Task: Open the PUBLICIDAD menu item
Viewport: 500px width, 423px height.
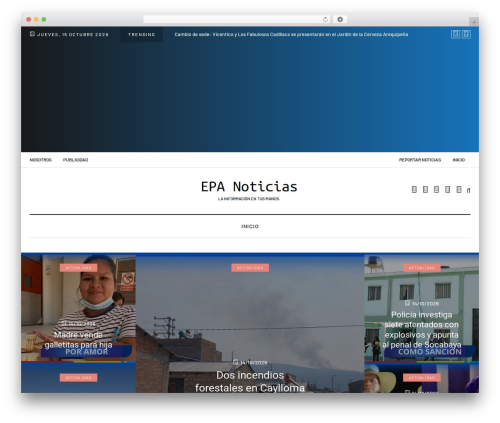Action: [76, 160]
